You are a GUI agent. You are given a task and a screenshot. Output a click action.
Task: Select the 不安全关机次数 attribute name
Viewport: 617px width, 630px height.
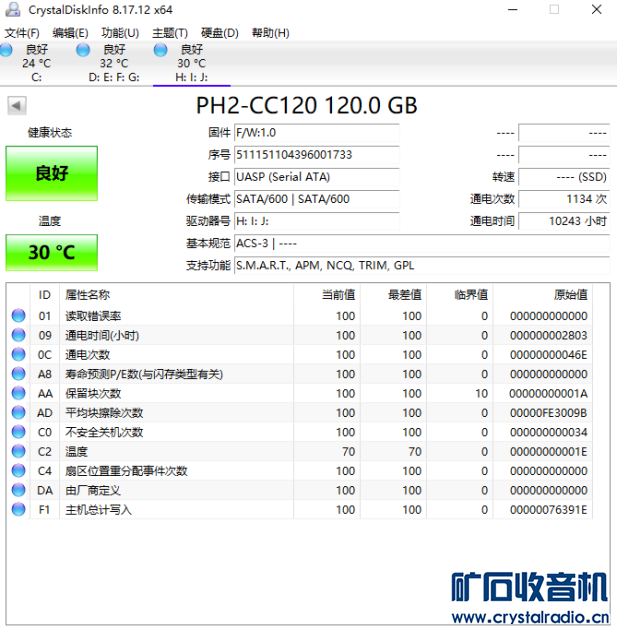point(104,432)
